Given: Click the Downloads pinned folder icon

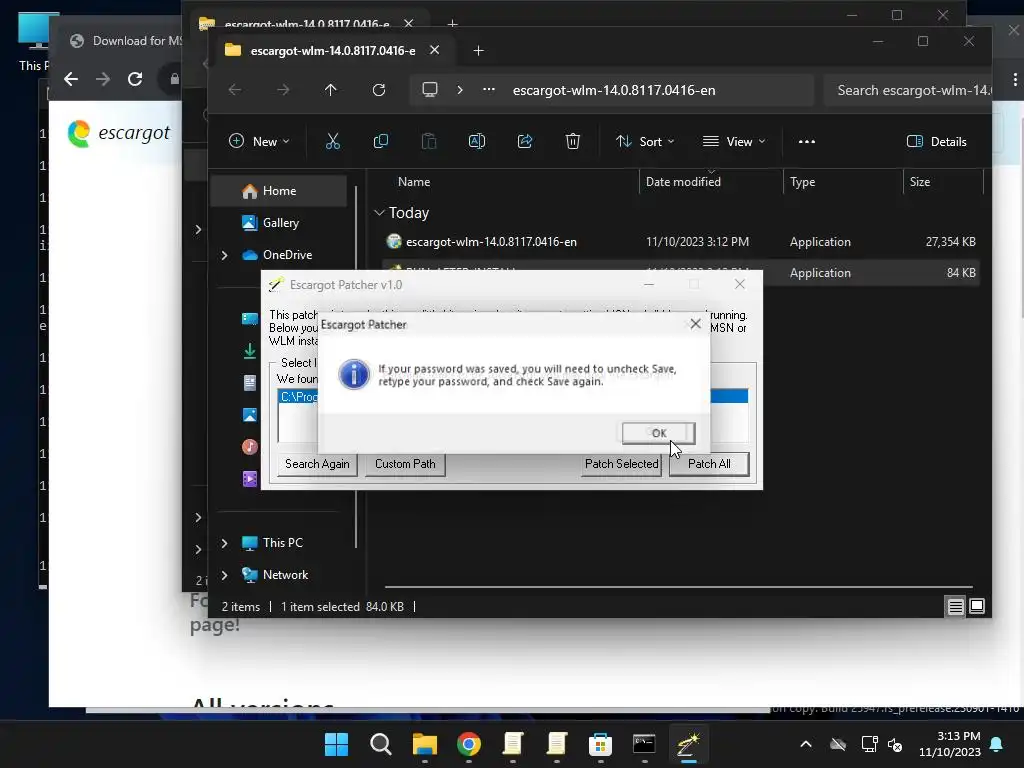Looking at the screenshot, I should (249, 351).
